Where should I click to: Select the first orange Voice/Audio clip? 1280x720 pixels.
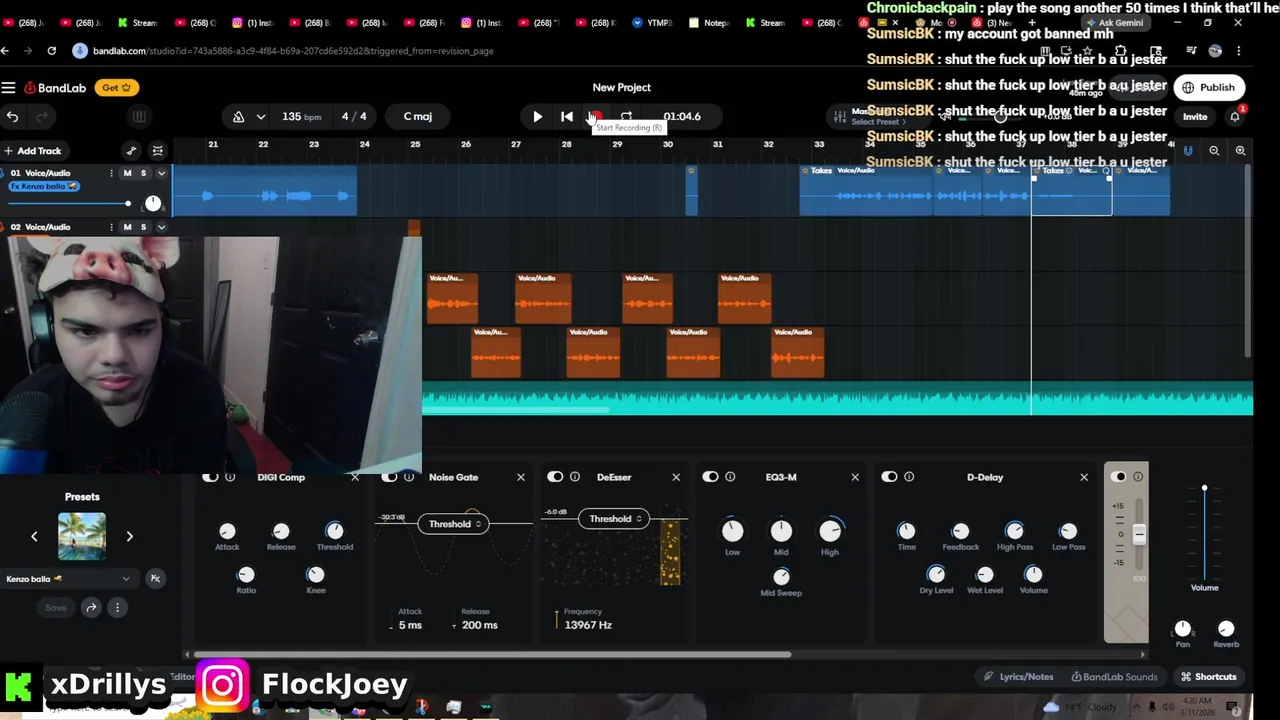pos(452,298)
